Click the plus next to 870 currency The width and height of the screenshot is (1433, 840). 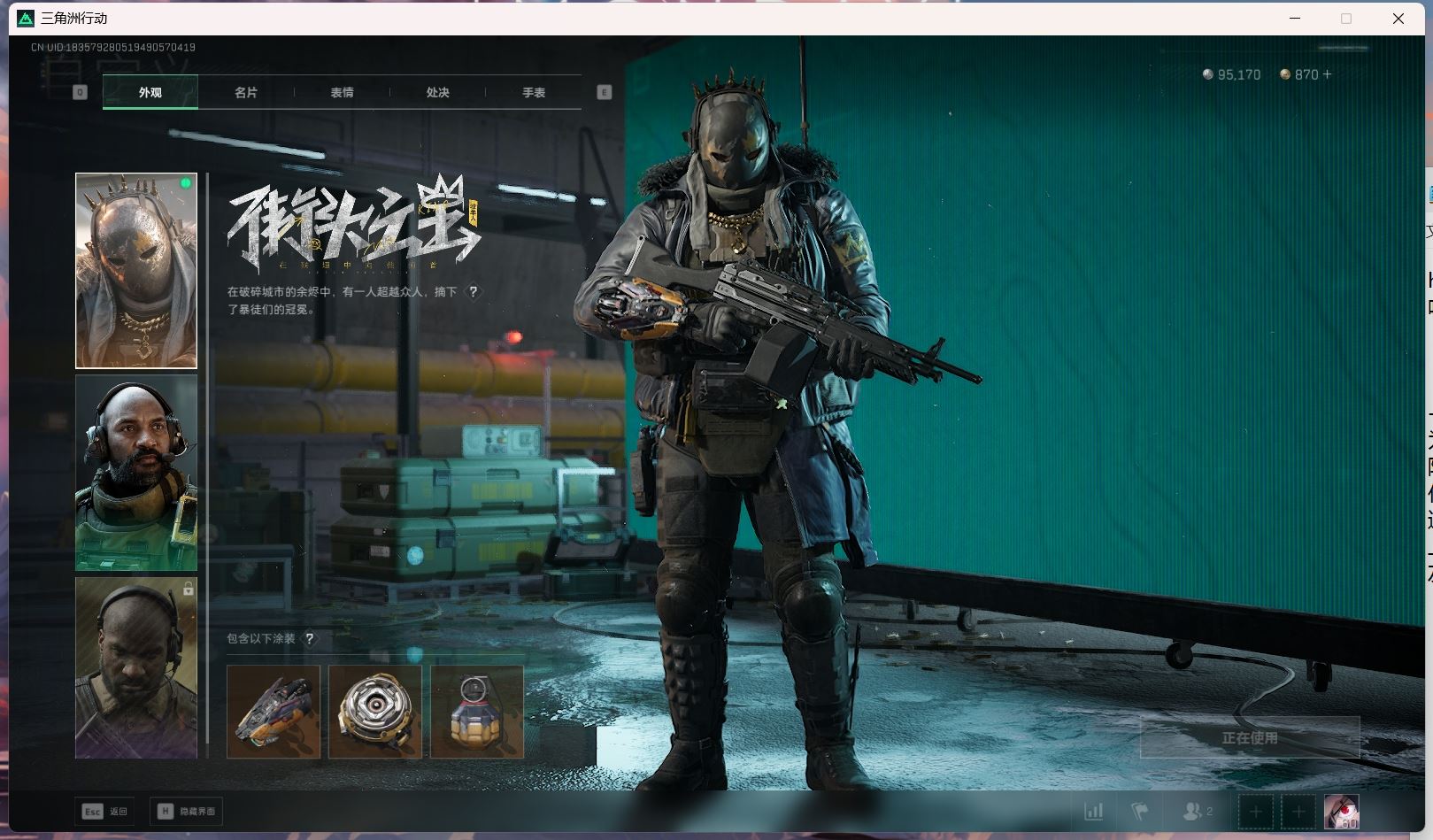1327,74
